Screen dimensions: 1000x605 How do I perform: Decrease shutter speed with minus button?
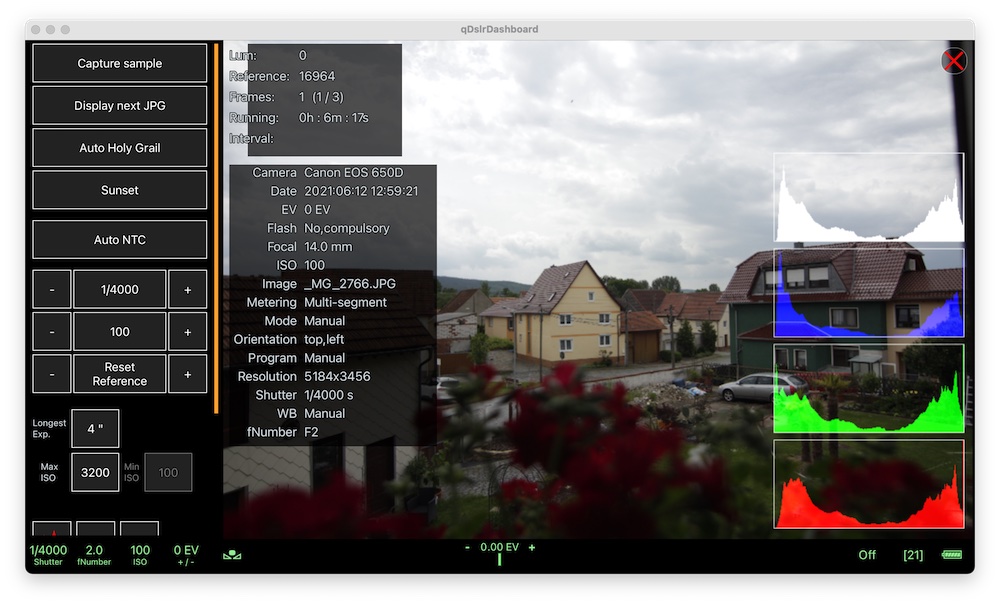52,289
